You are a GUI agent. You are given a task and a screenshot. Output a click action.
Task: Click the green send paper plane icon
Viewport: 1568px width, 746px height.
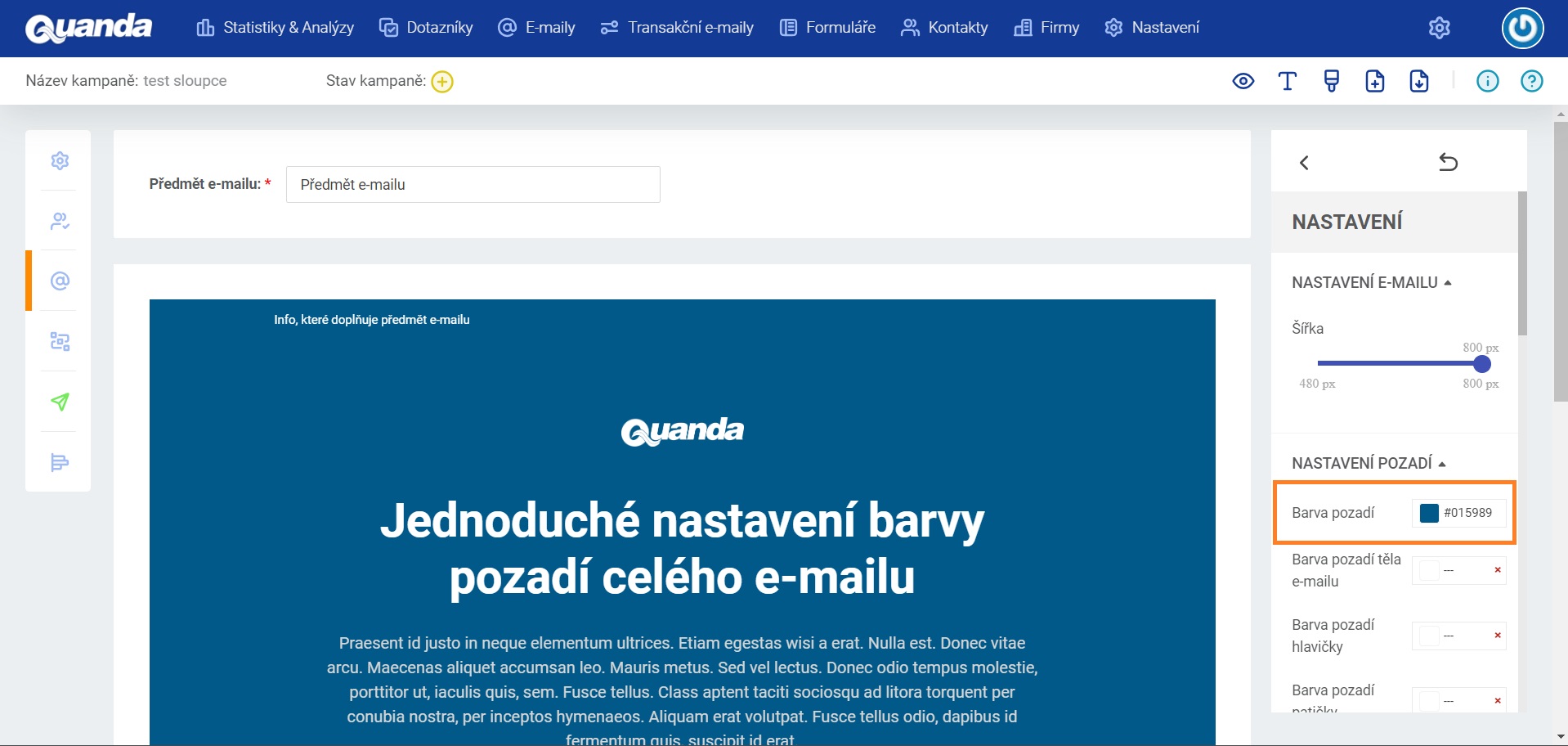click(x=60, y=402)
